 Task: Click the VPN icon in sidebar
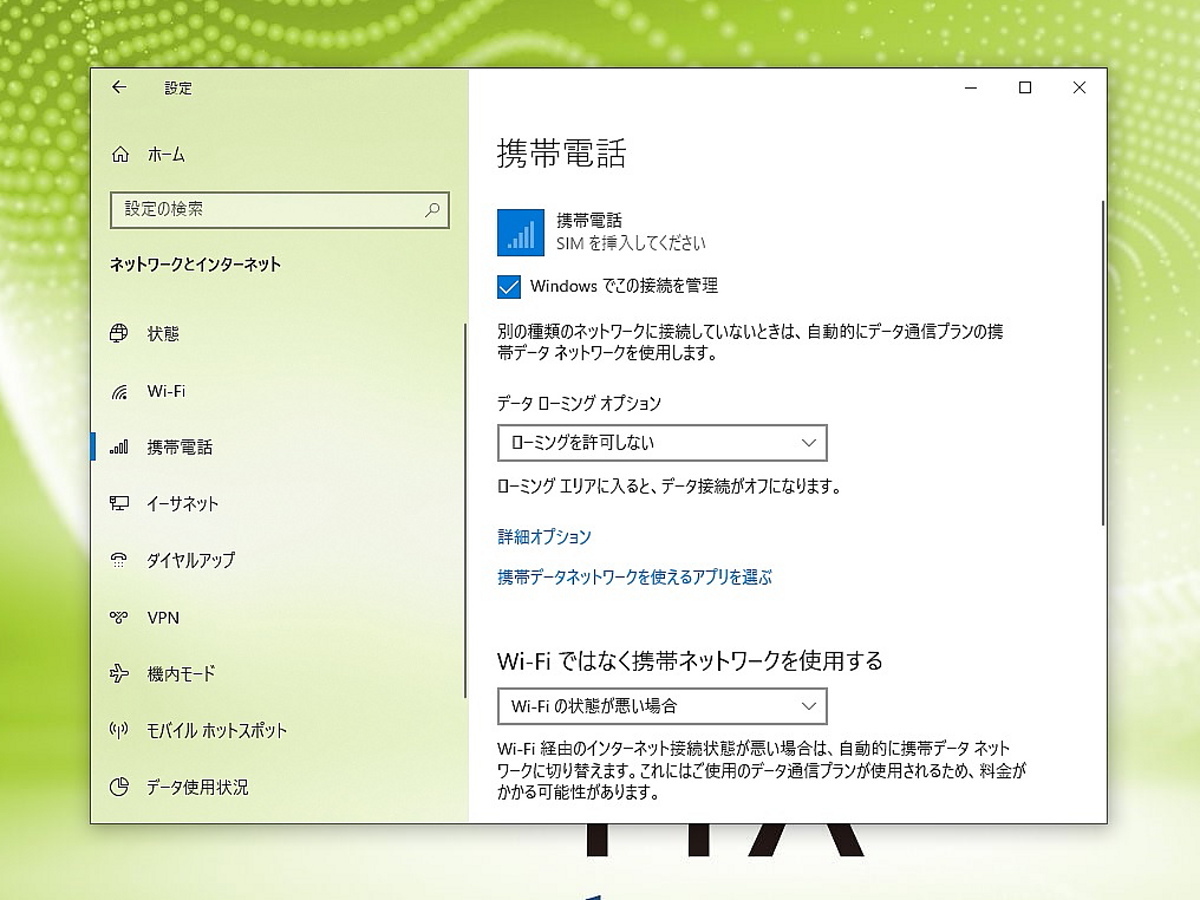pos(119,617)
